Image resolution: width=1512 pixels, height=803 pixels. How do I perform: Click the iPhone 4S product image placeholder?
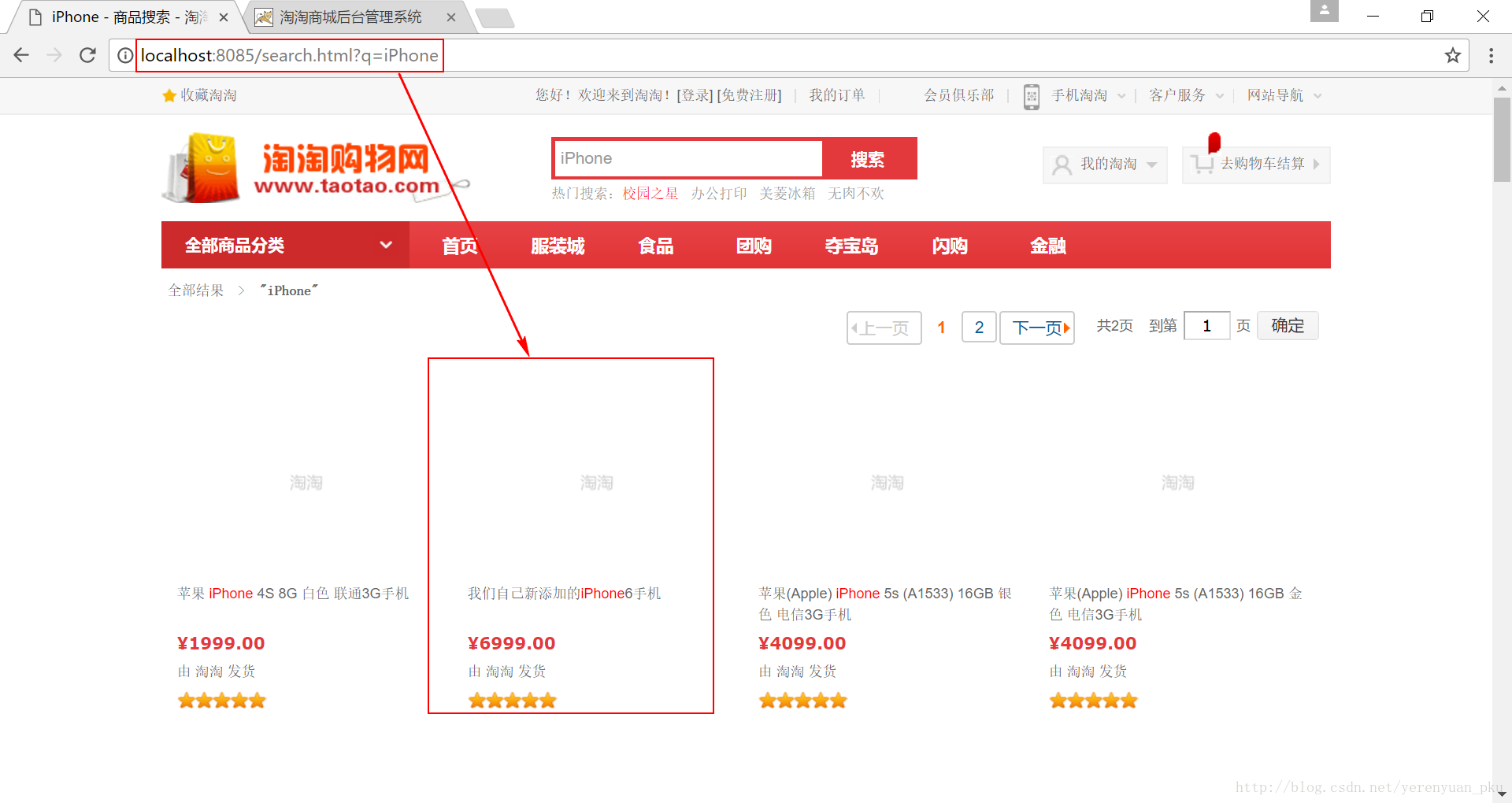[306, 482]
